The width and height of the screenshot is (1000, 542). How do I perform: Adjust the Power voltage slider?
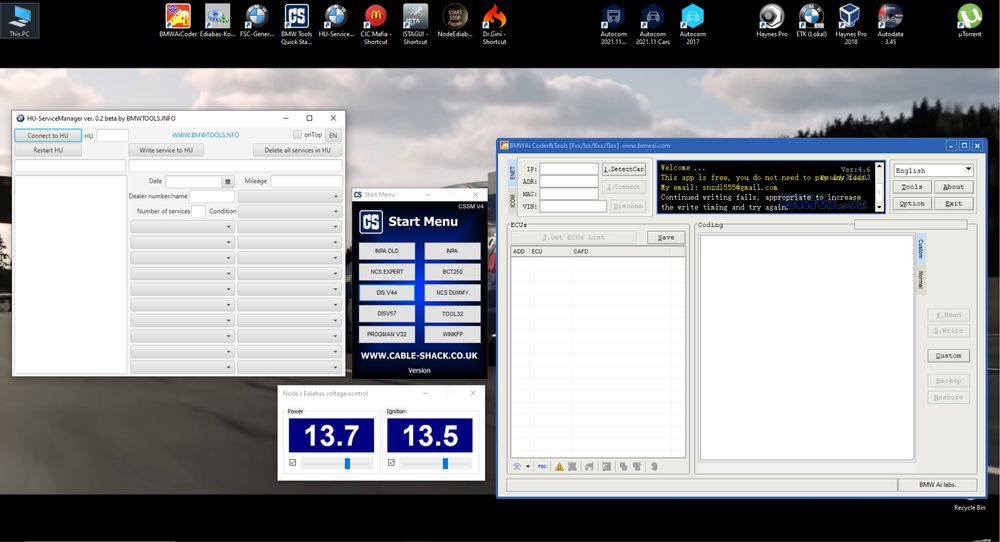click(347, 464)
